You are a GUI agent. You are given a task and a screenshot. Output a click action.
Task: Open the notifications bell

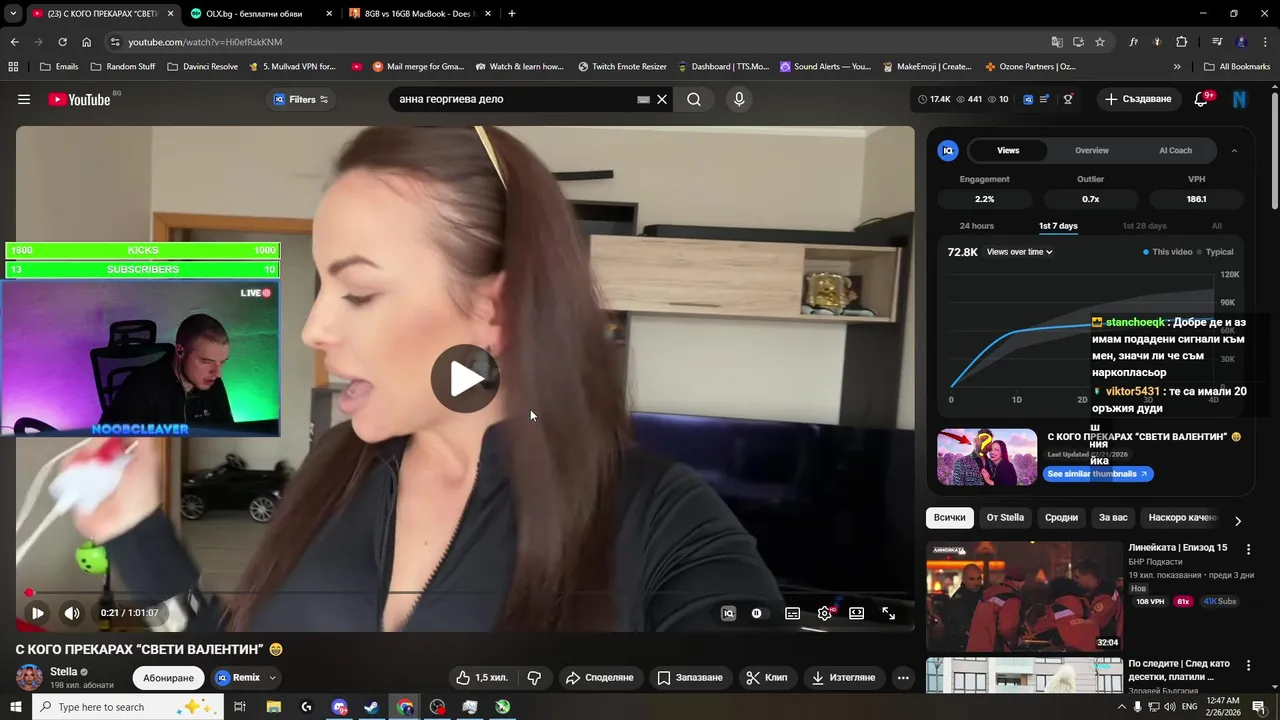point(1202,99)
